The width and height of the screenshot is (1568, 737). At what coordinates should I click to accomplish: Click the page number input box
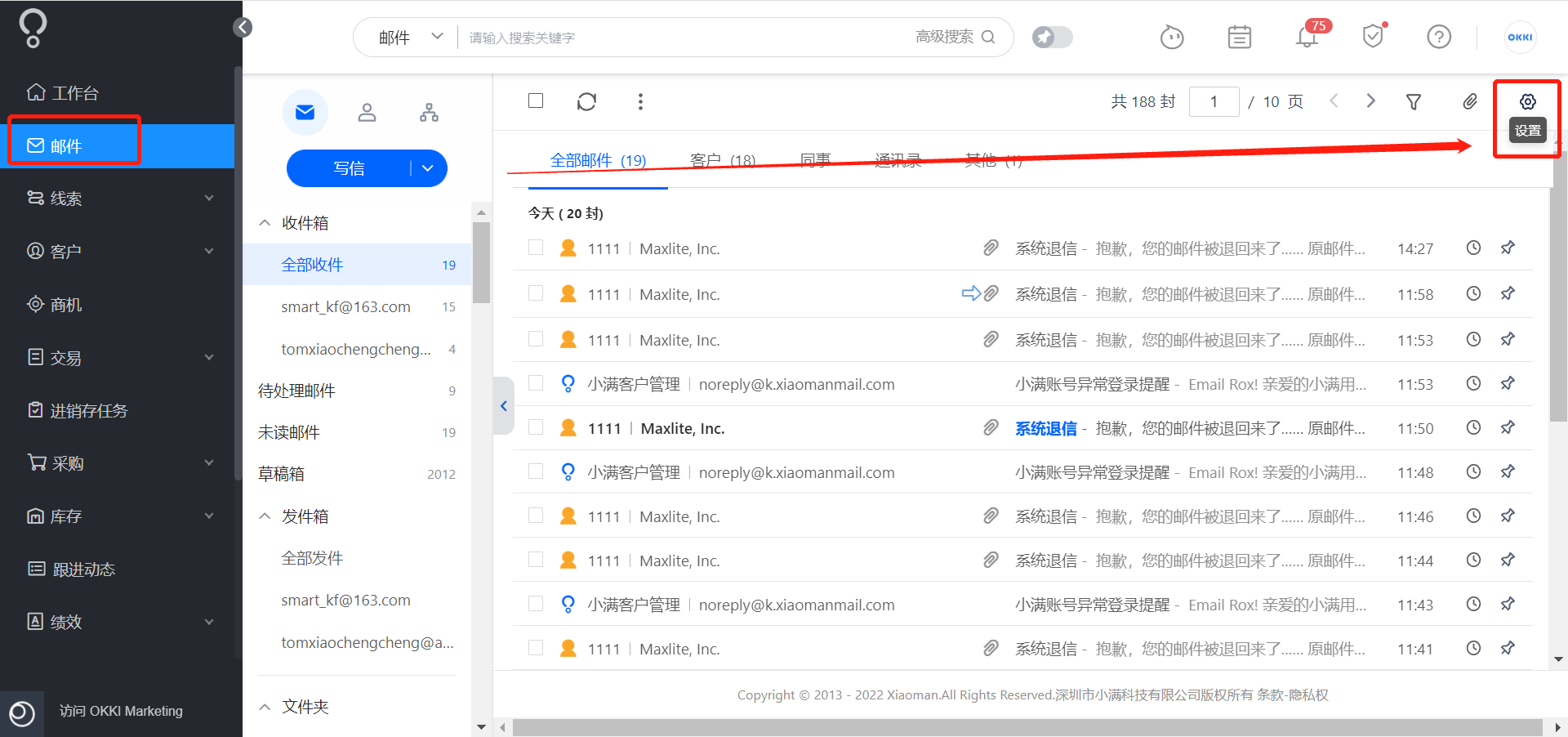click(1214, 101)
